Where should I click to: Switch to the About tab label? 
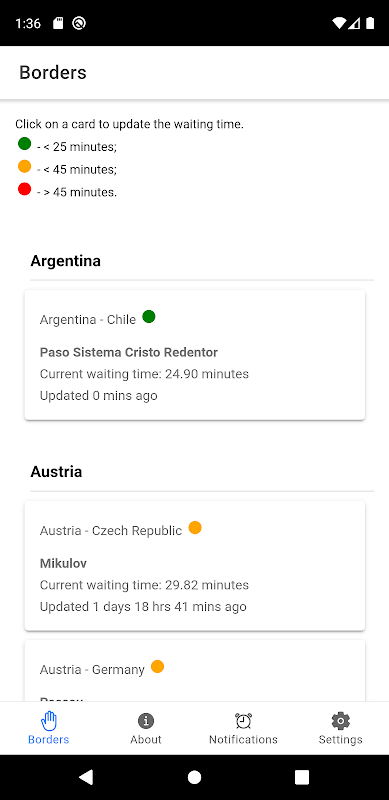(x=146, y=739)
